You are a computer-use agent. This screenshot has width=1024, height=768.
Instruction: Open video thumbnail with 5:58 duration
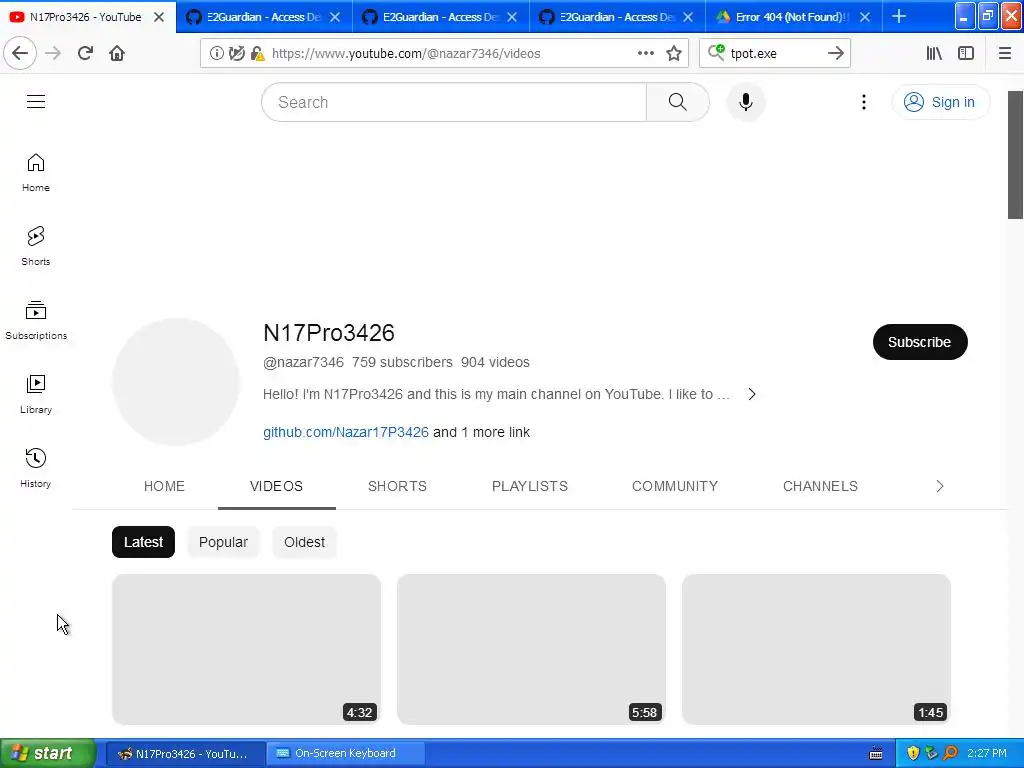point(531,649)
